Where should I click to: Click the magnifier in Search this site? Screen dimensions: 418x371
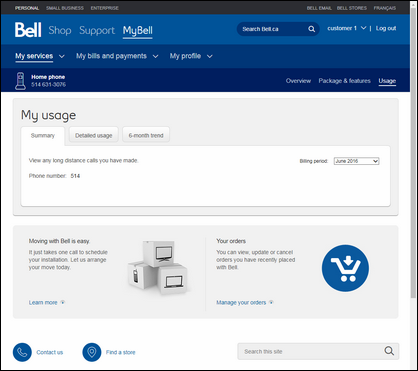[389, 351]
